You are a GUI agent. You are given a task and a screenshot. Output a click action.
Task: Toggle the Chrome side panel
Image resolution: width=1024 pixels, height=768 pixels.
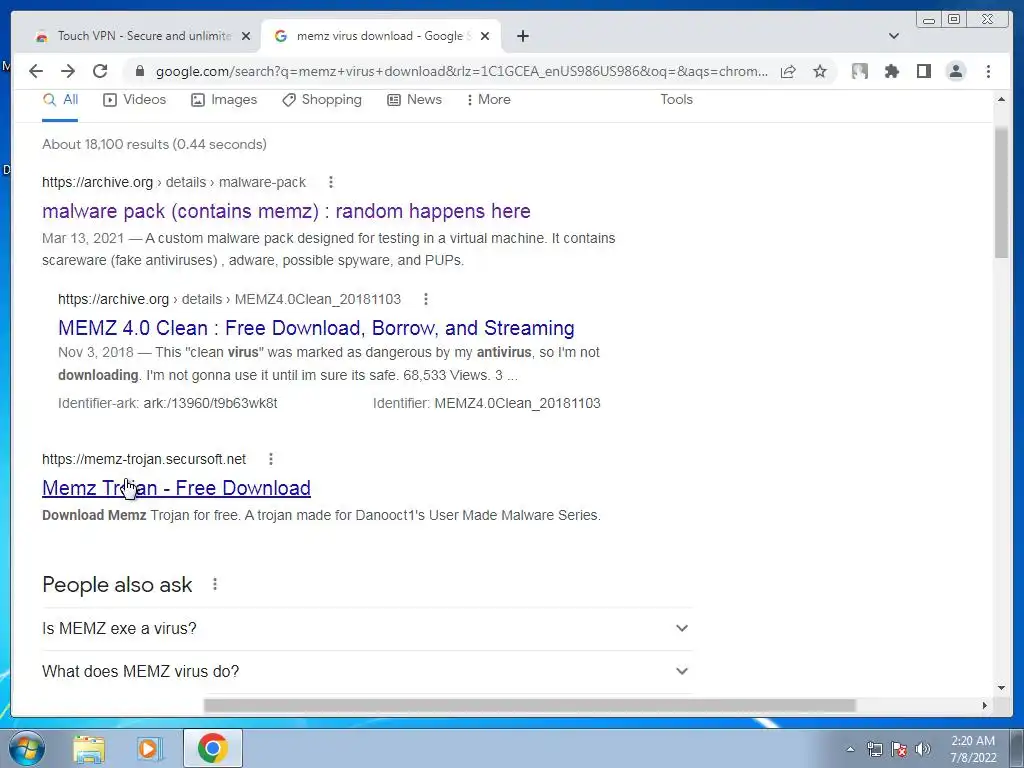923,71
